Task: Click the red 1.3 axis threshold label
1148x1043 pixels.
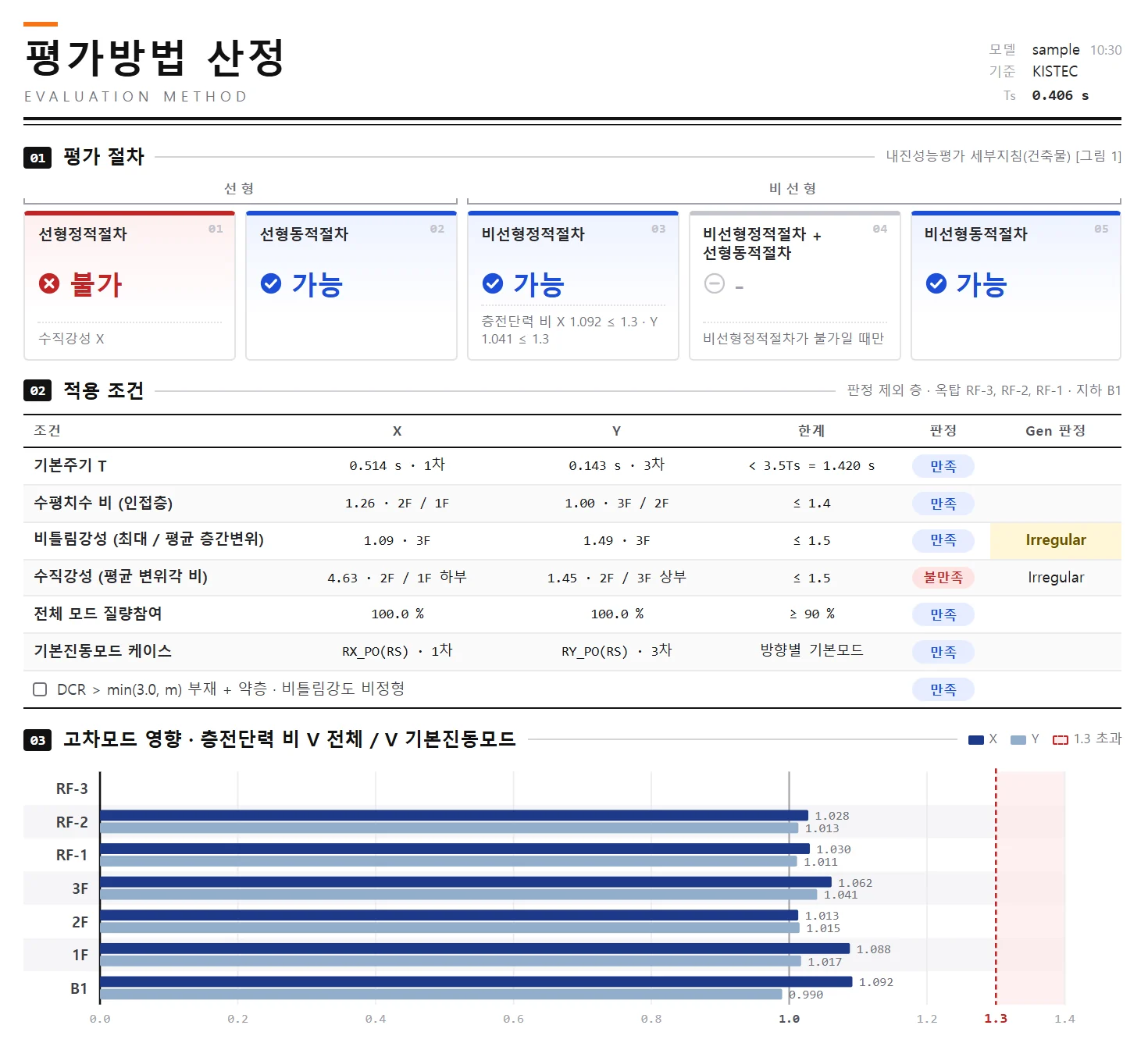Action: 996,1019
